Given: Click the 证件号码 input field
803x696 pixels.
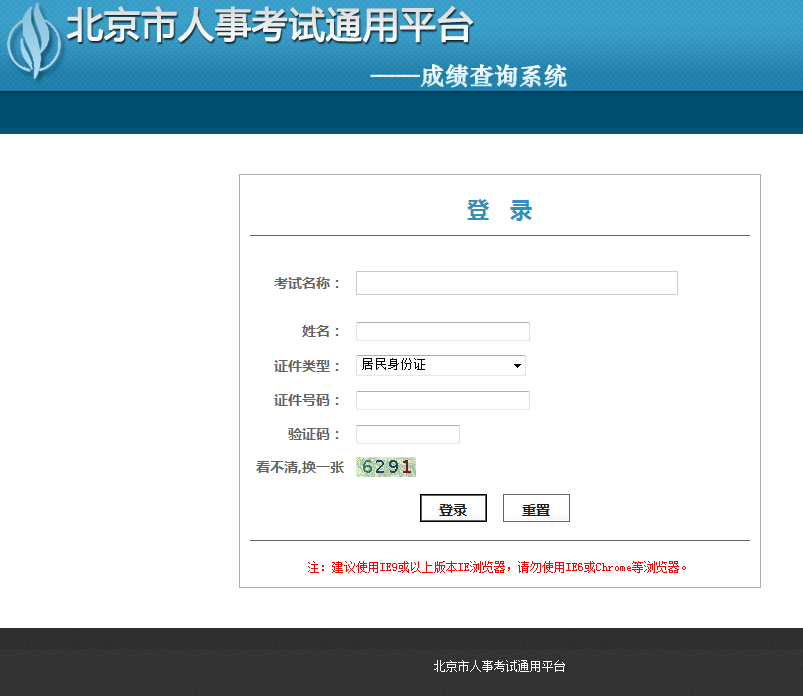Looking at the screenshot, I should 443,400.
